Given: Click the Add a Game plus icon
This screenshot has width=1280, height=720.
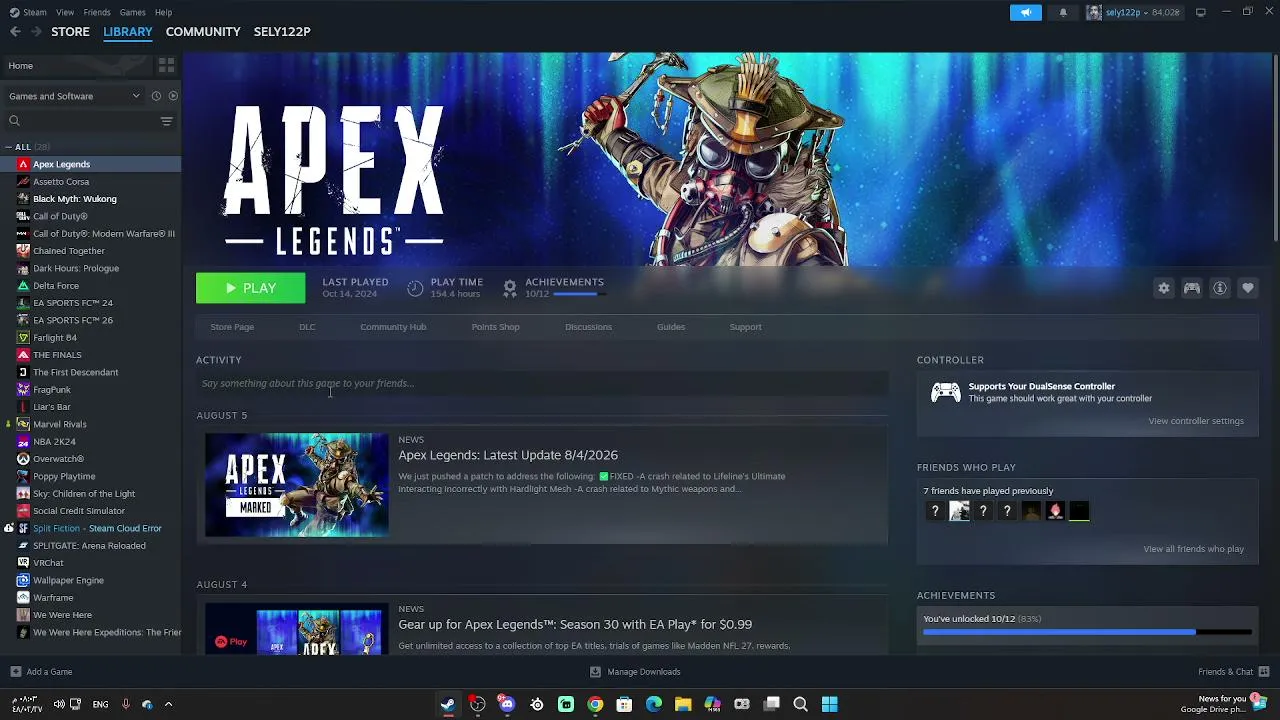Looking at the screenshot, I should [x=15, y=672].
